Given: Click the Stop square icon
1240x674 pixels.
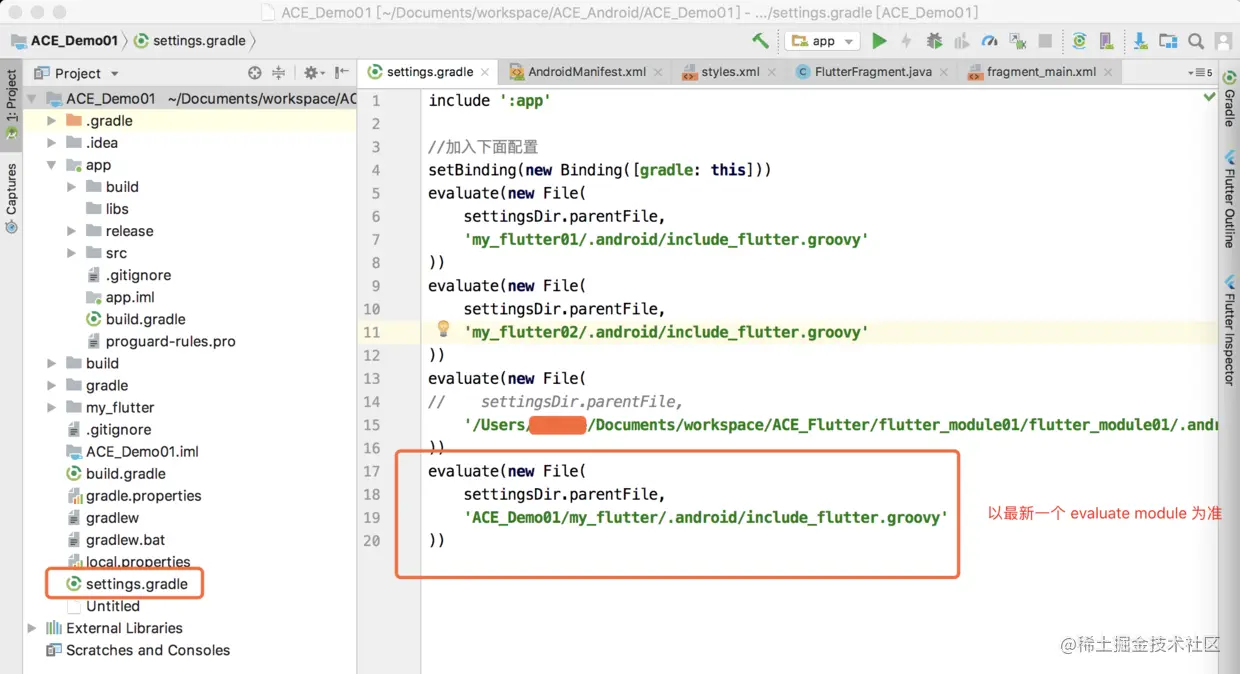Looking at the screenshot, I should click(1045, 41).
